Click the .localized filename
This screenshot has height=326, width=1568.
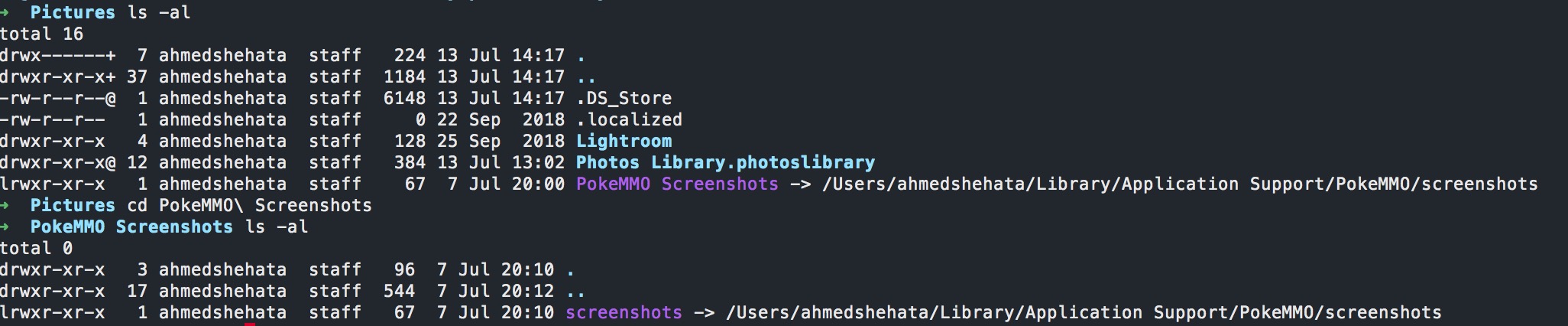click(629, 119)
